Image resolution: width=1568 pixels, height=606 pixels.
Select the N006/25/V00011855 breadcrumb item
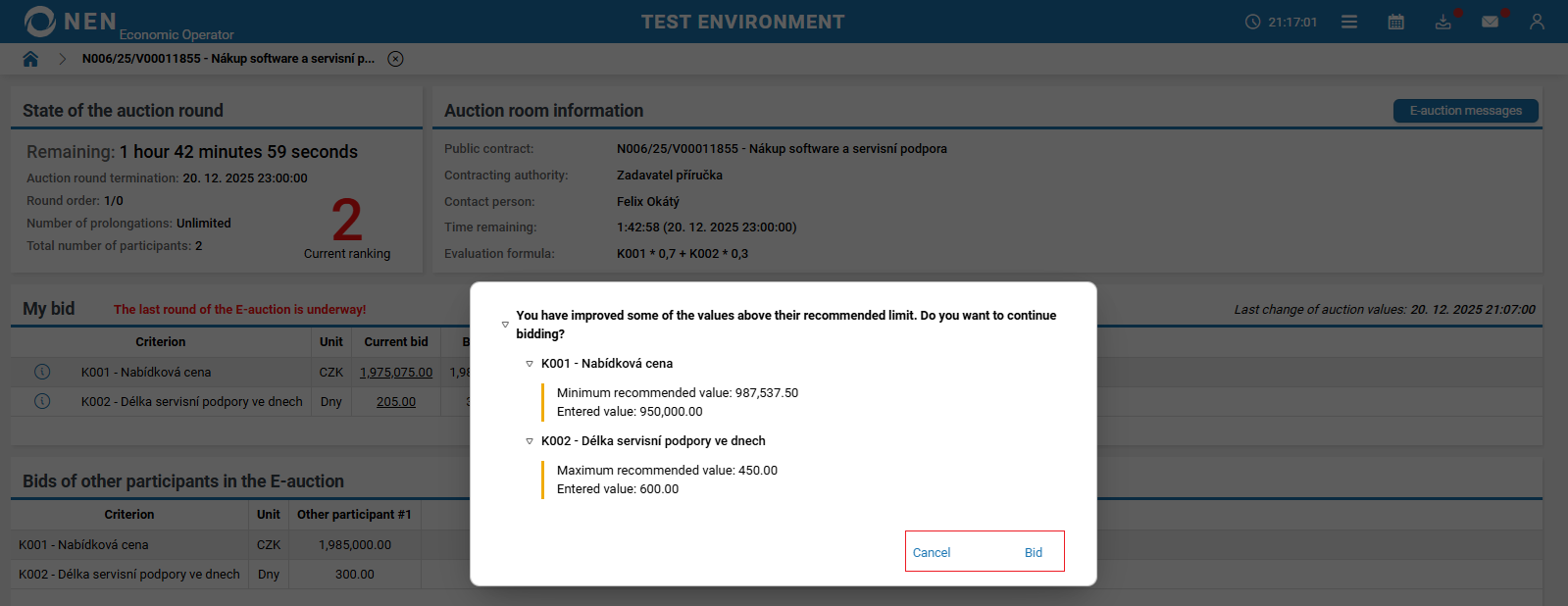[x=228, y=59]
